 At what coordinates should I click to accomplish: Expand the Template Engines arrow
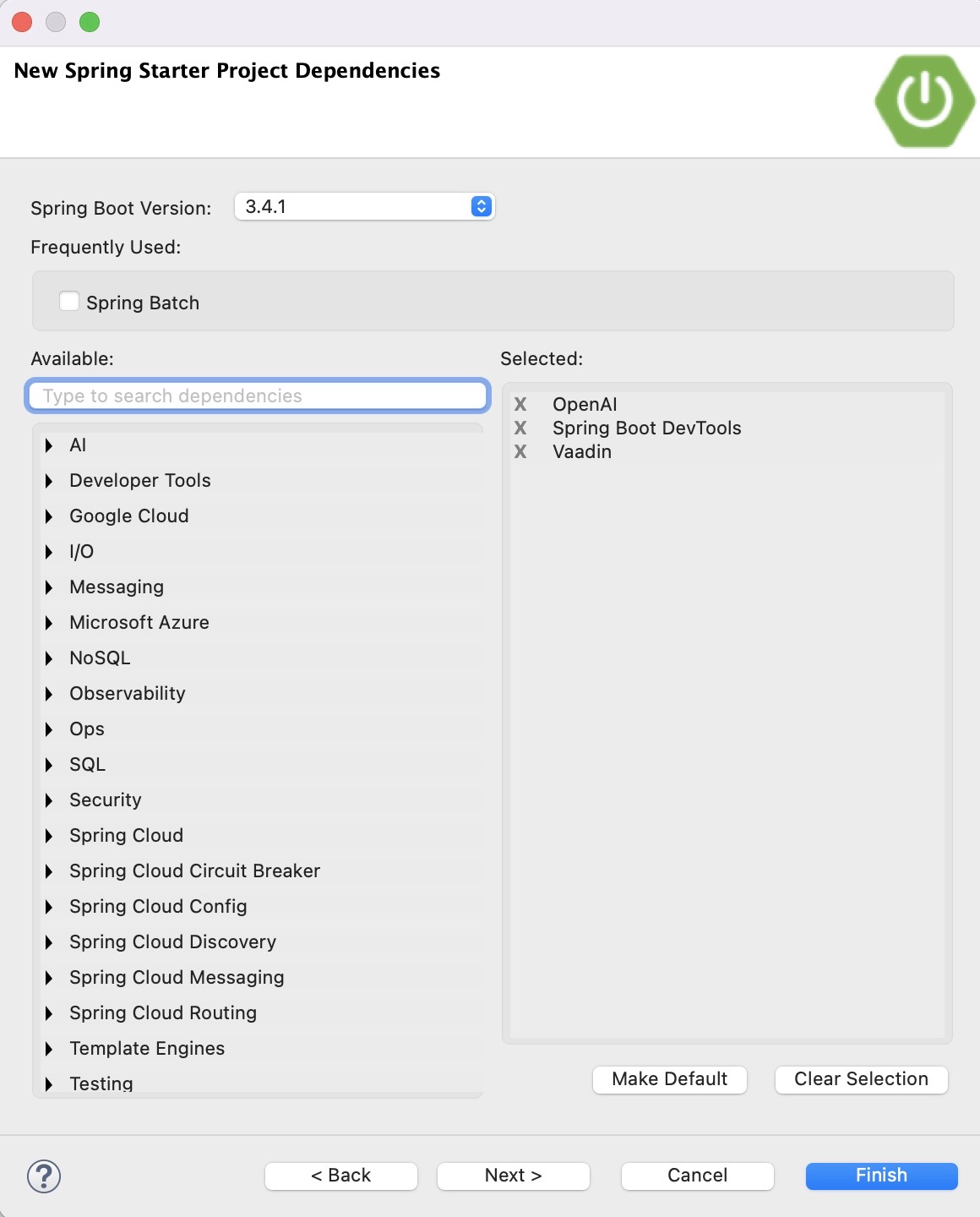click(x=49, y=1049)
